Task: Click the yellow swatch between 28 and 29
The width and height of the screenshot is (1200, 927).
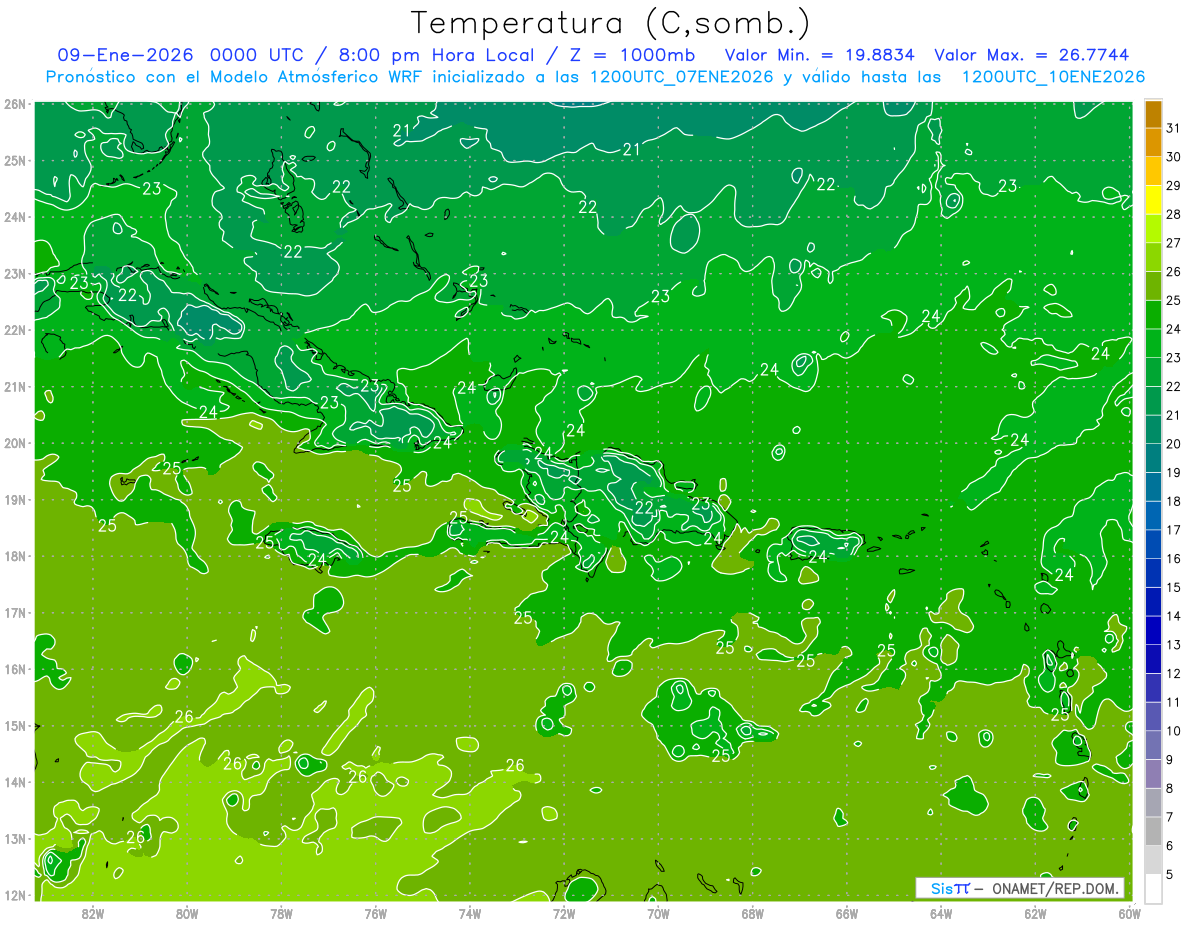Action: (1153, 200)
